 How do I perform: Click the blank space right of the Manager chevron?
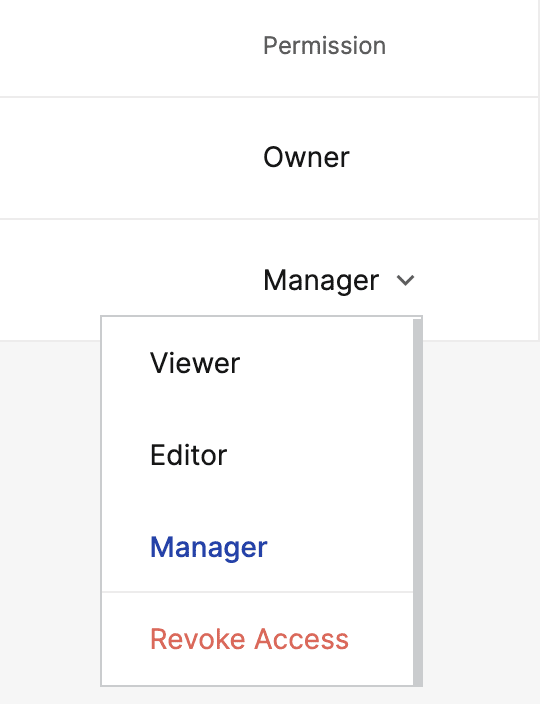coord(477,280)
